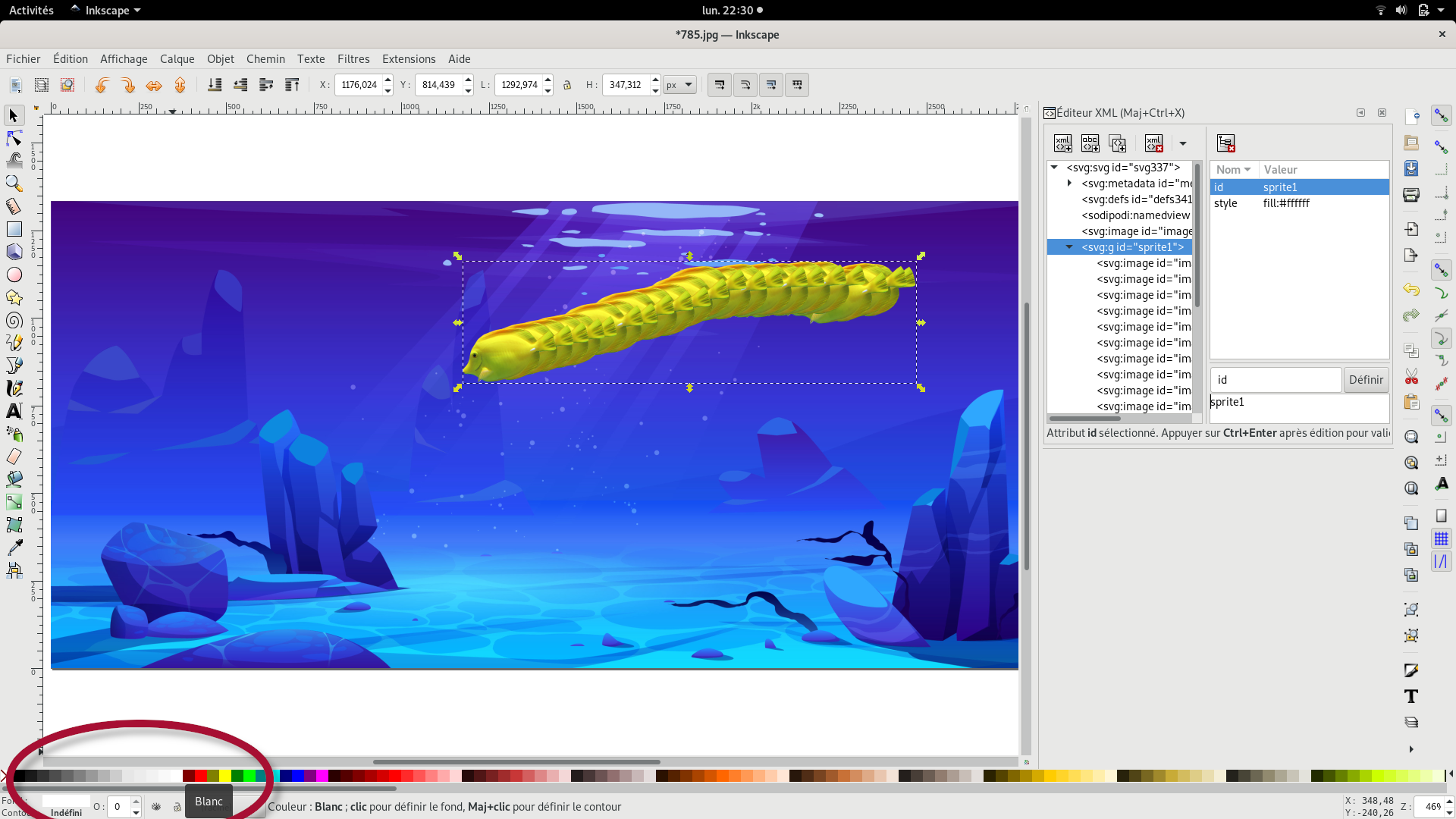Toggle scaling stroke width with objects
1456x819 pixels.
point(720,85)
